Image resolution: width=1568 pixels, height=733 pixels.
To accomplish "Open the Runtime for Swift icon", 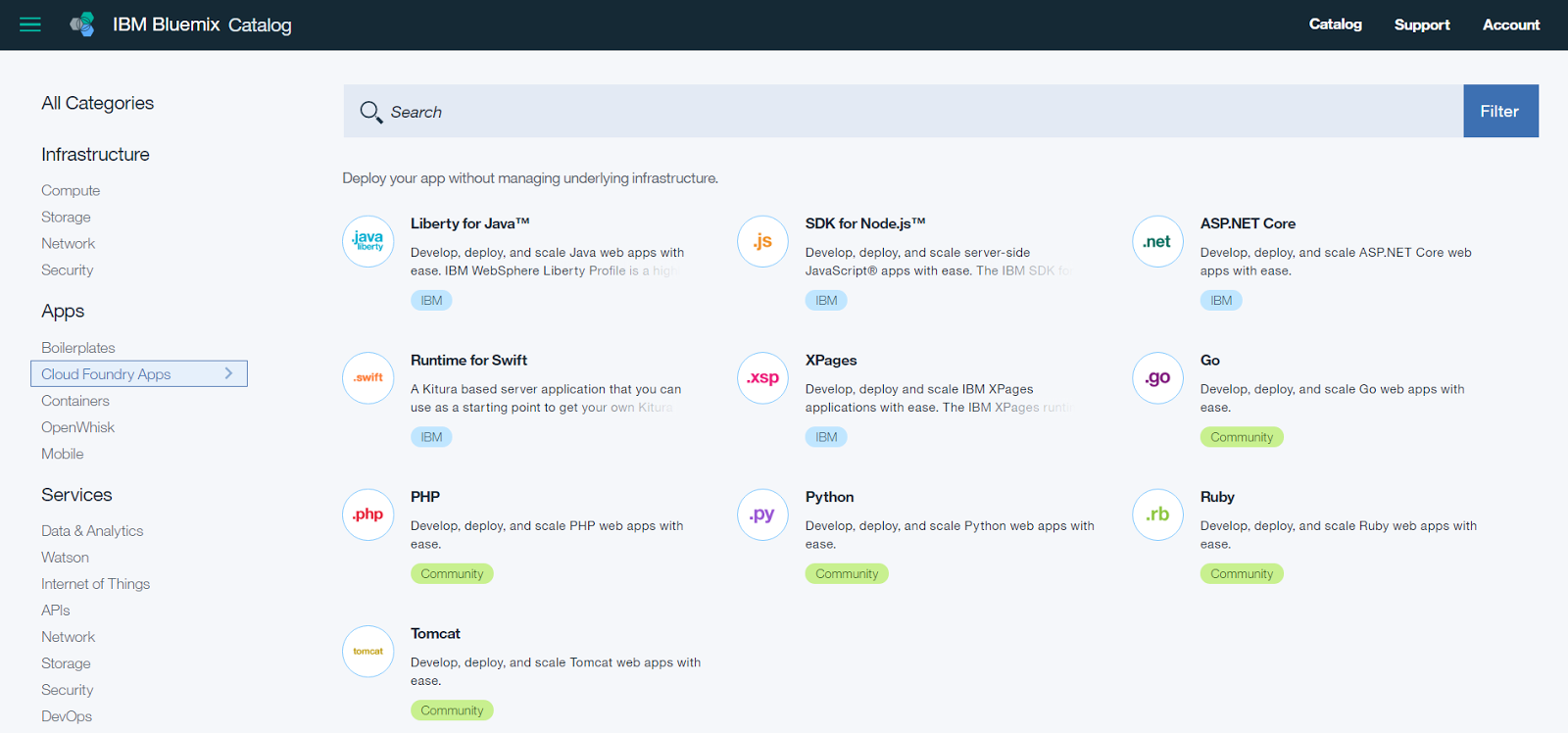I will (x=368, y=378).
